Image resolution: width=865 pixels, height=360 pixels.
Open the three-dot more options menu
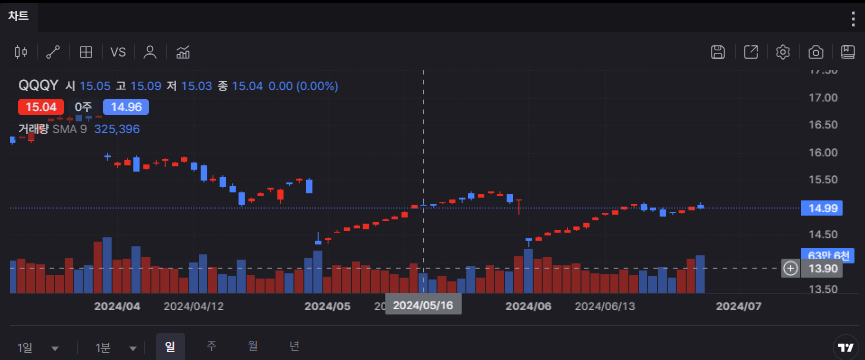(853, 19)
